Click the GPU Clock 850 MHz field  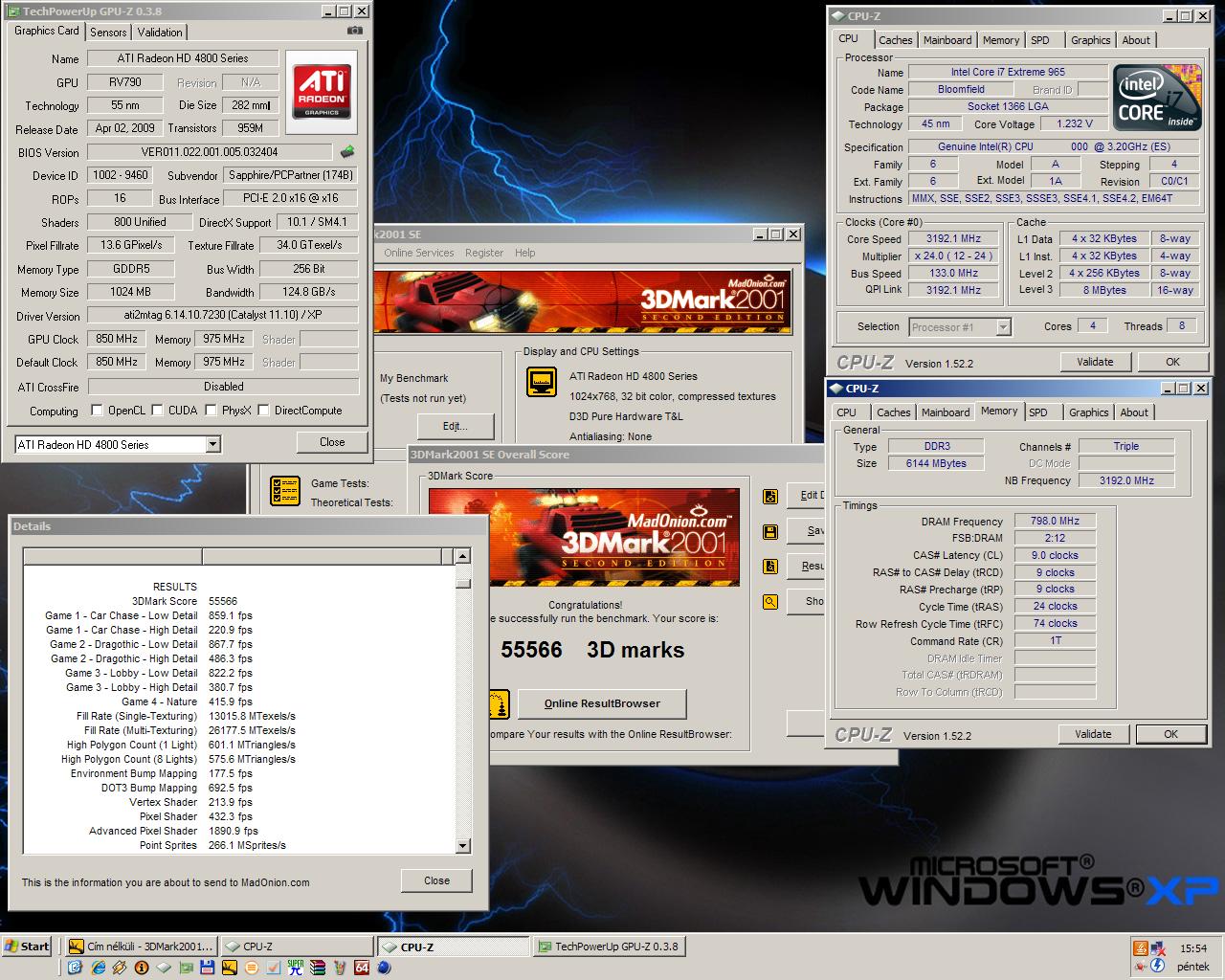coord(117,339)
